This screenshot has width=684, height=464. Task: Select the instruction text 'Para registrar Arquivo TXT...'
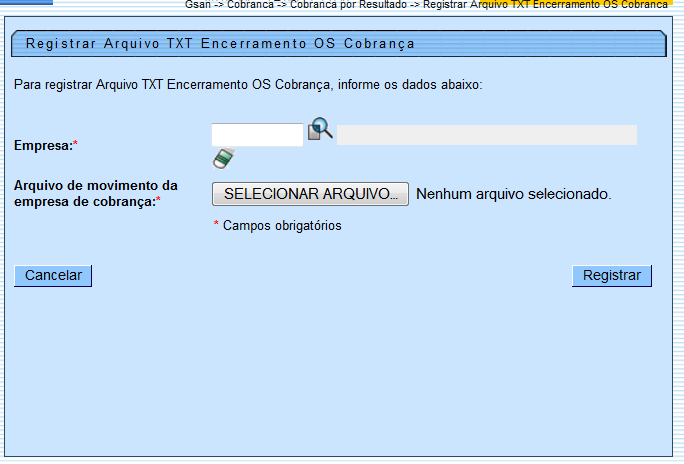click(248, 85)
